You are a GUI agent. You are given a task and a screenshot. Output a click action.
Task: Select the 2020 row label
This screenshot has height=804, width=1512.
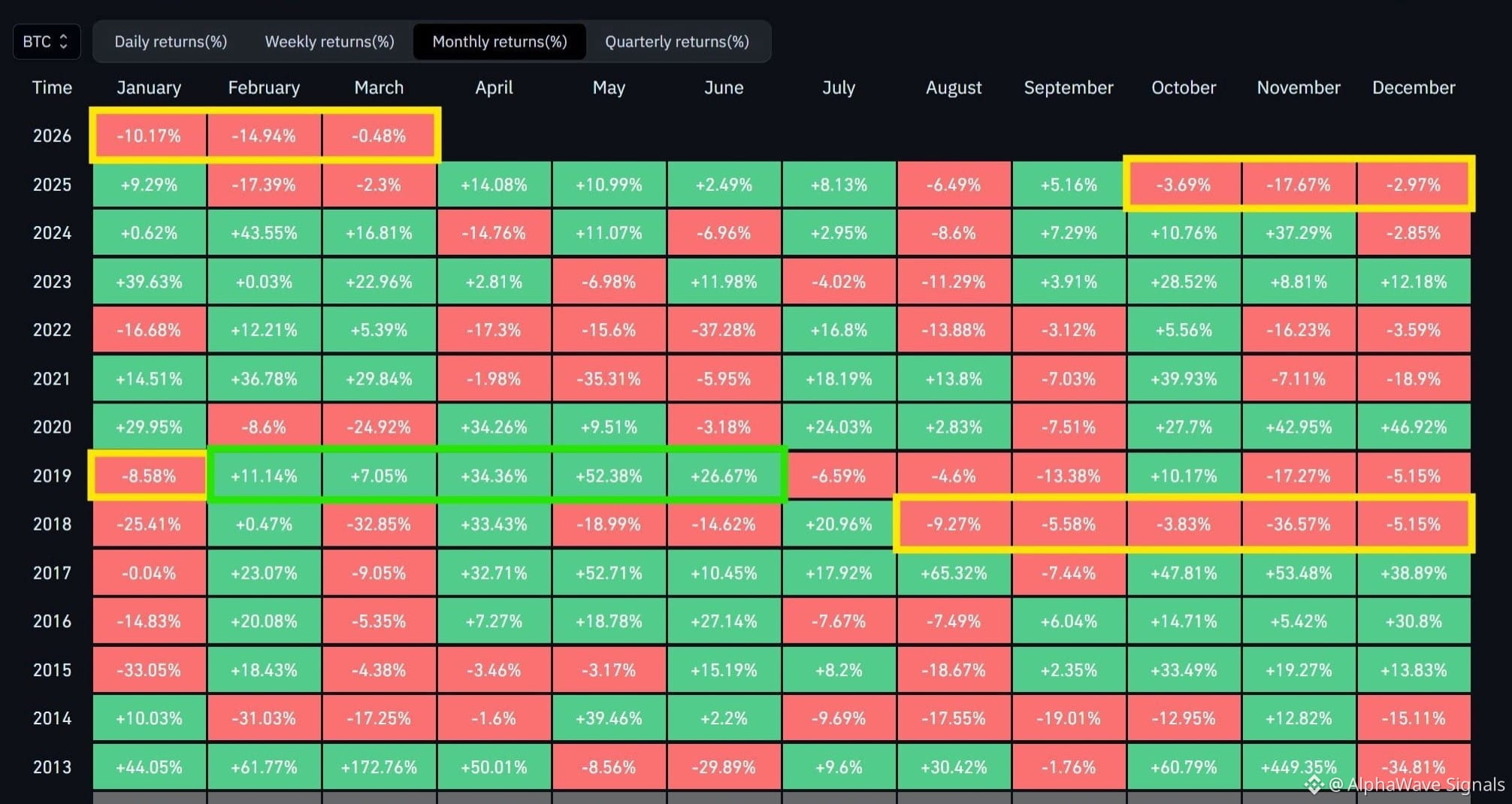point(52,427)
